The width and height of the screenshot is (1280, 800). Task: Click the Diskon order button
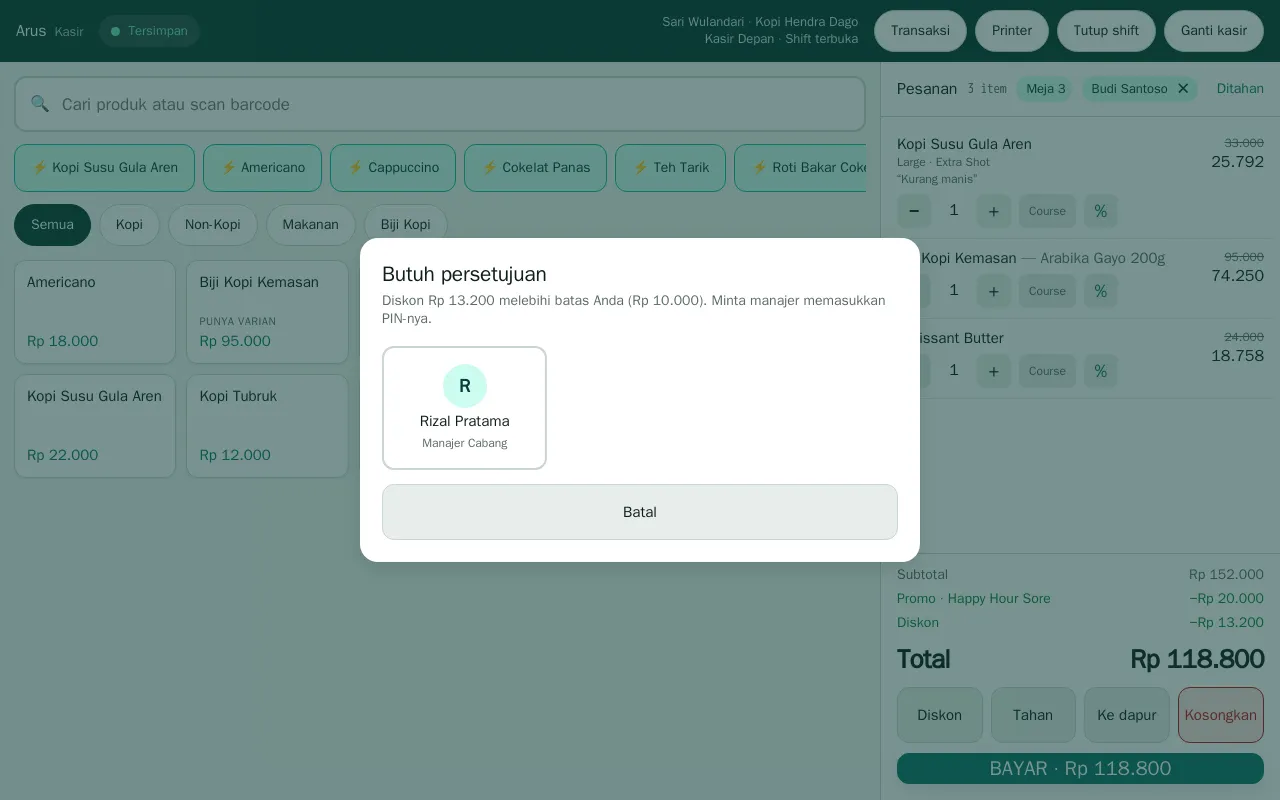(939, 715)
